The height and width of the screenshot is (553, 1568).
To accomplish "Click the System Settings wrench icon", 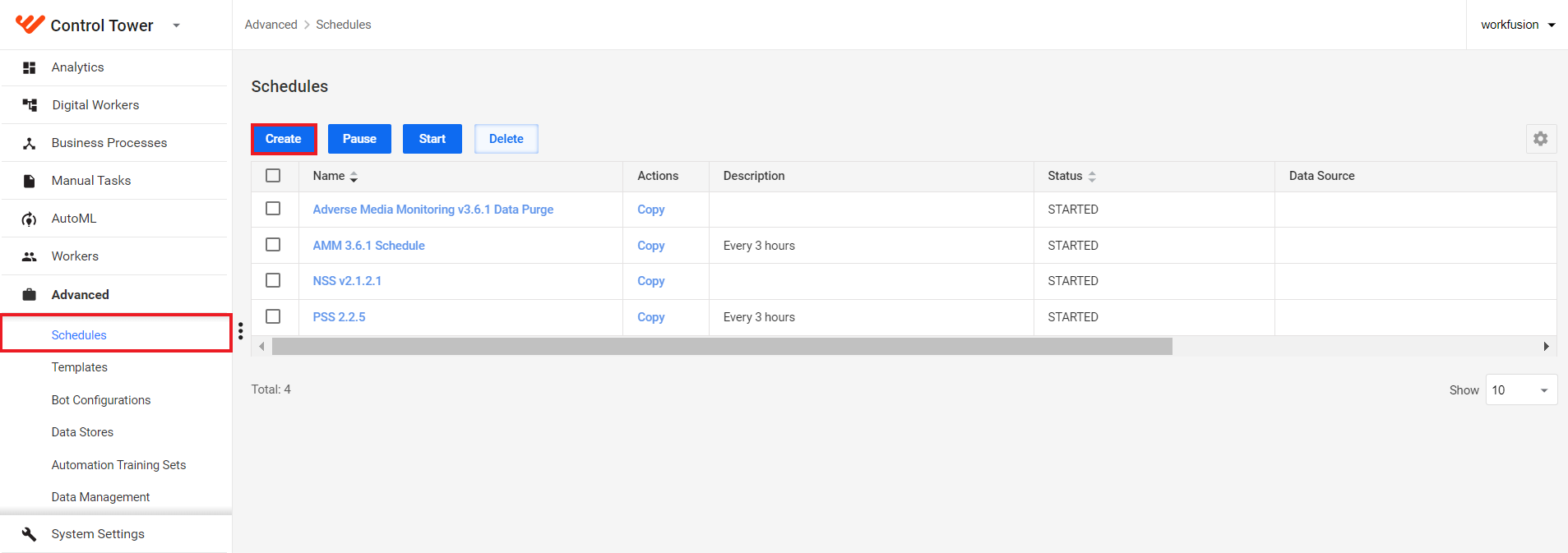I will [x=30, y=534].
